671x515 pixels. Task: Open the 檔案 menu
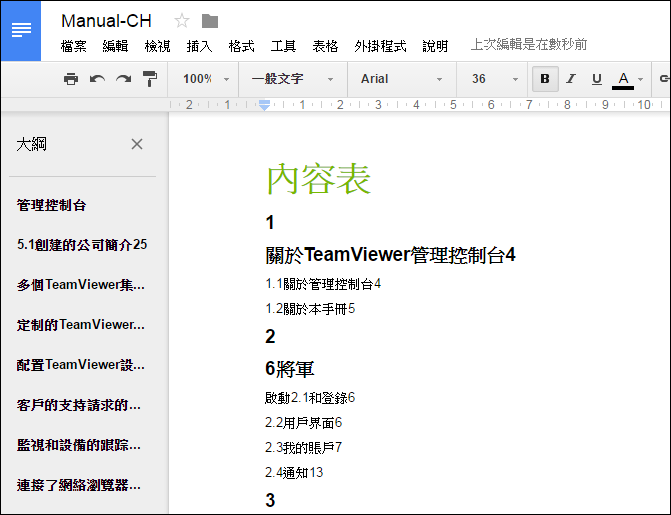coord(74,45)
